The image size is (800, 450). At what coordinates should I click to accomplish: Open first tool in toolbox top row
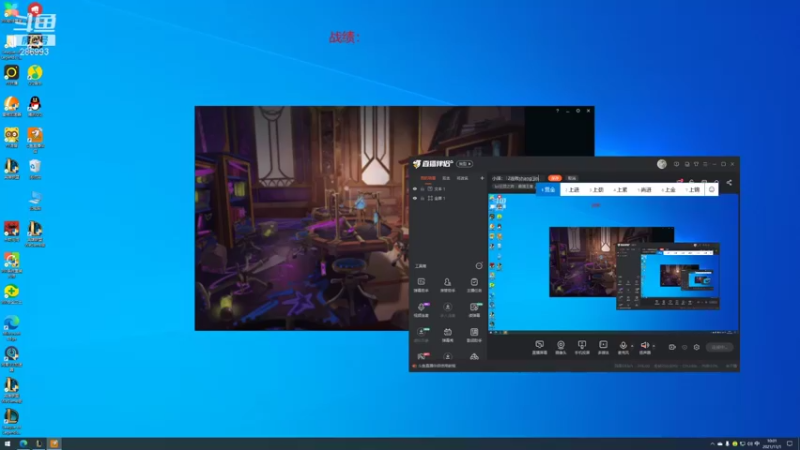click(421, 285)
